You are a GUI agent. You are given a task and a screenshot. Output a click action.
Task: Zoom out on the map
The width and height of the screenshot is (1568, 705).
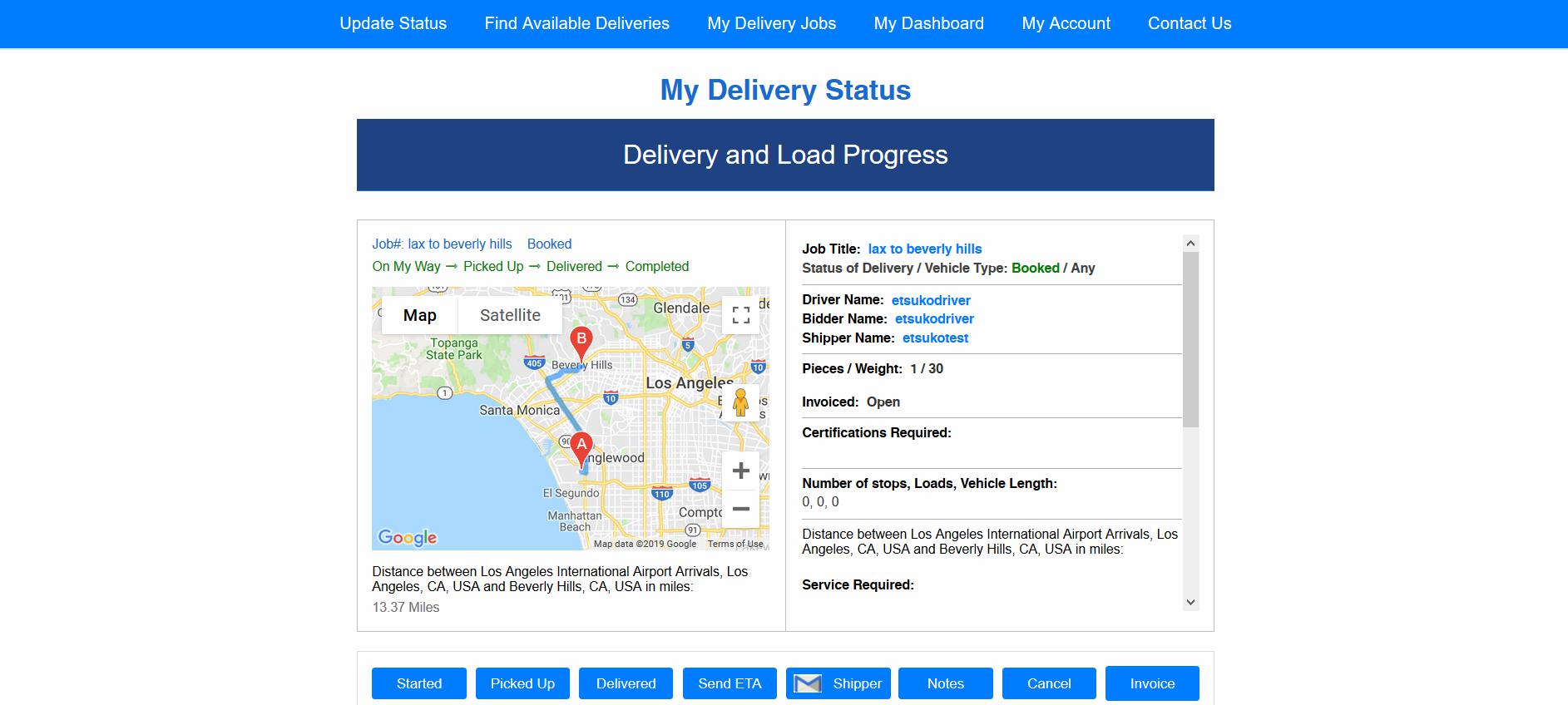click(740, 509)
